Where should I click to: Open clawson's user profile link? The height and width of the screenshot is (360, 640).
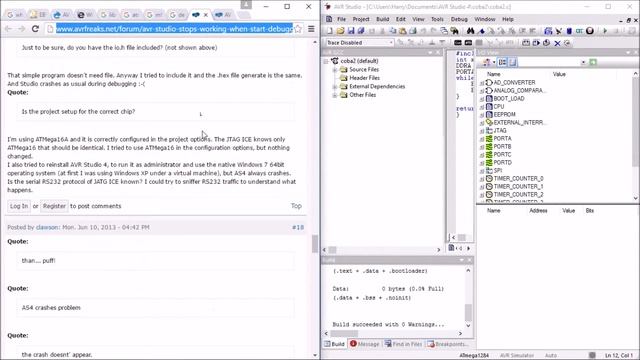tap(47, 227)
